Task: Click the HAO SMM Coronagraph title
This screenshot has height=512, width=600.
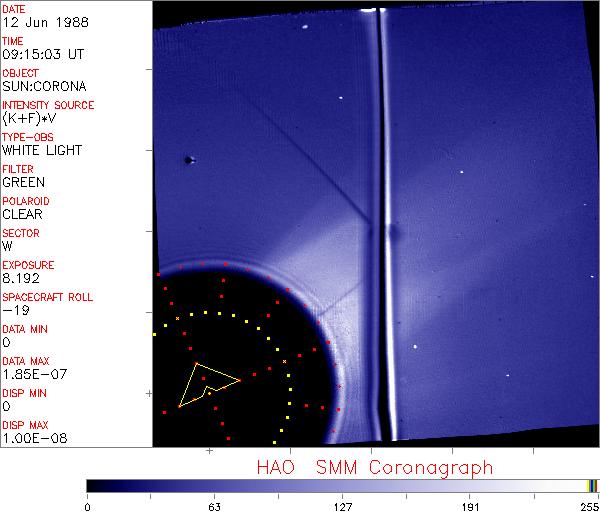Action: pyautogui.click(x=375, y=468)
